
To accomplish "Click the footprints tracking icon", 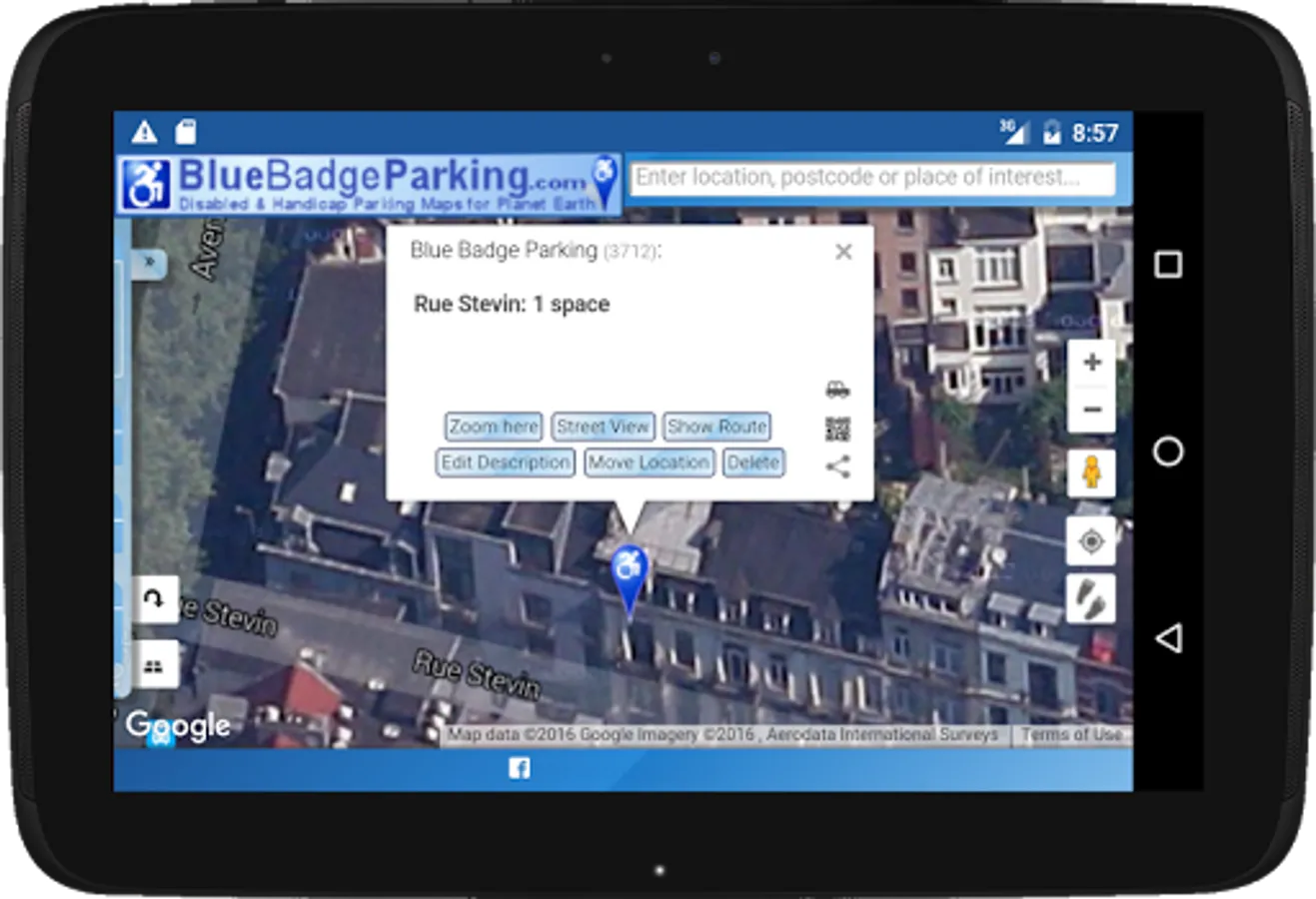I will point(1091,598).
